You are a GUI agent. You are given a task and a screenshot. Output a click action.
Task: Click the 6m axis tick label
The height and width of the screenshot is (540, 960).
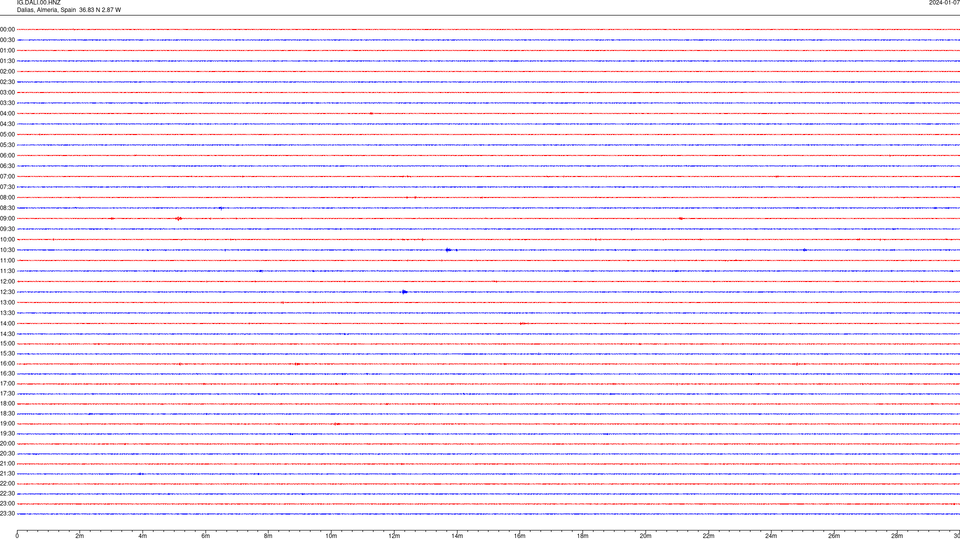206,536
